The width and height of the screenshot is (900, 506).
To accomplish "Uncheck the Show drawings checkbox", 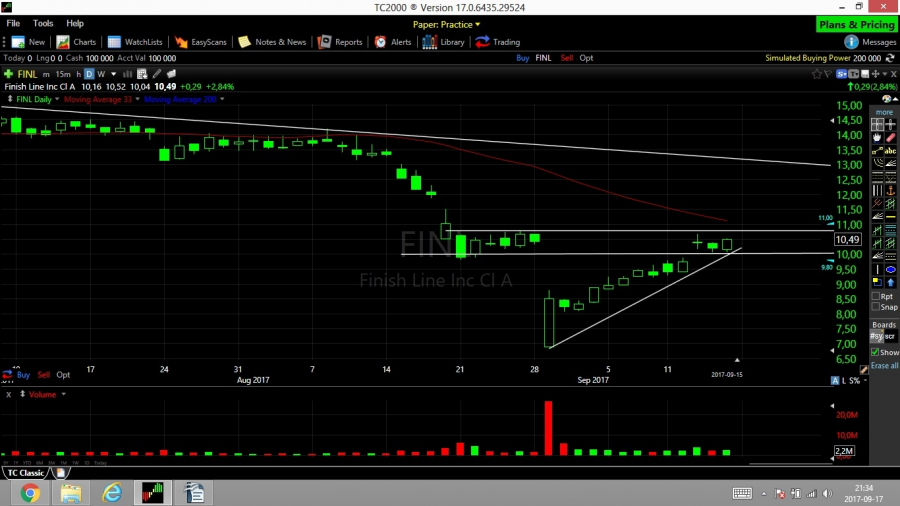I will coord(875,352).
